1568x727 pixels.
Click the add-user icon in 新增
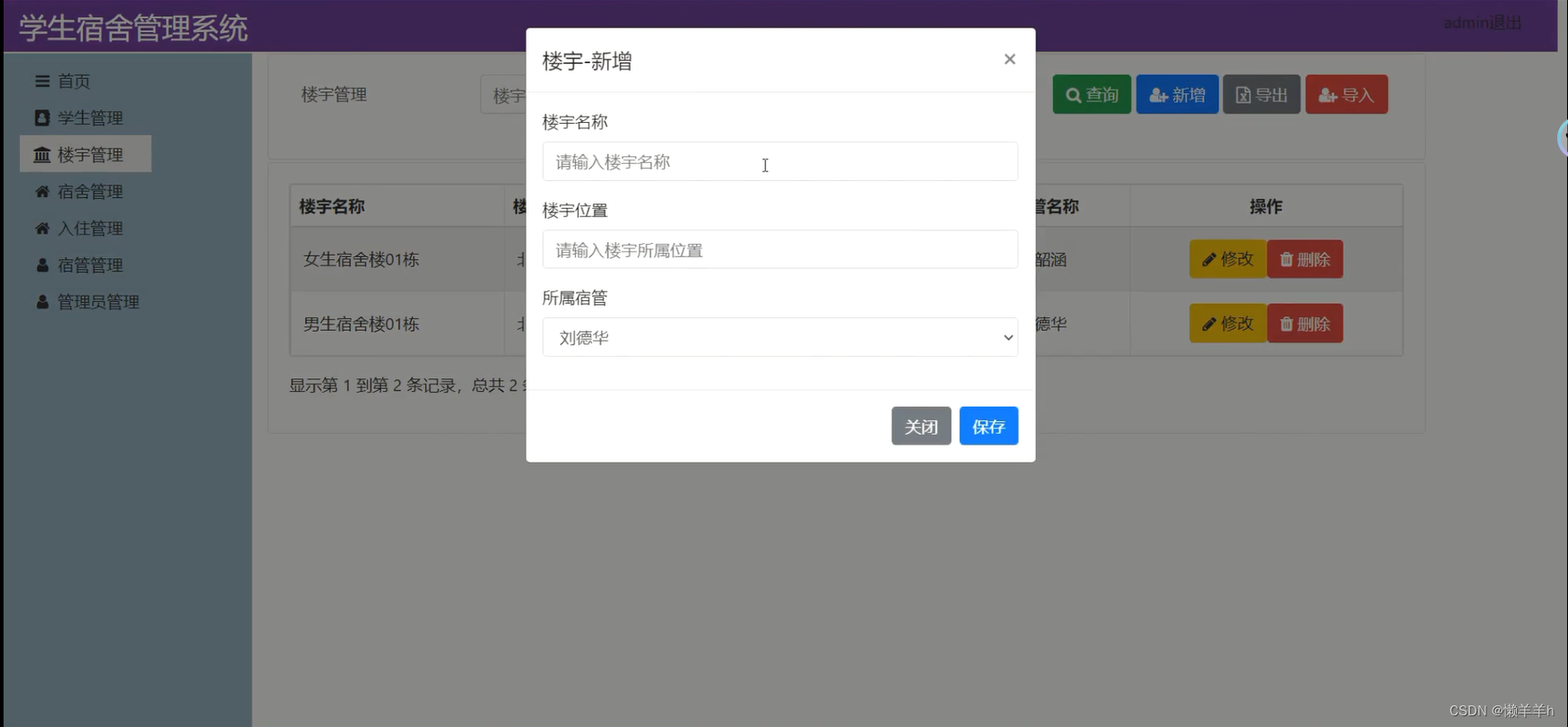pos(1158,95)
